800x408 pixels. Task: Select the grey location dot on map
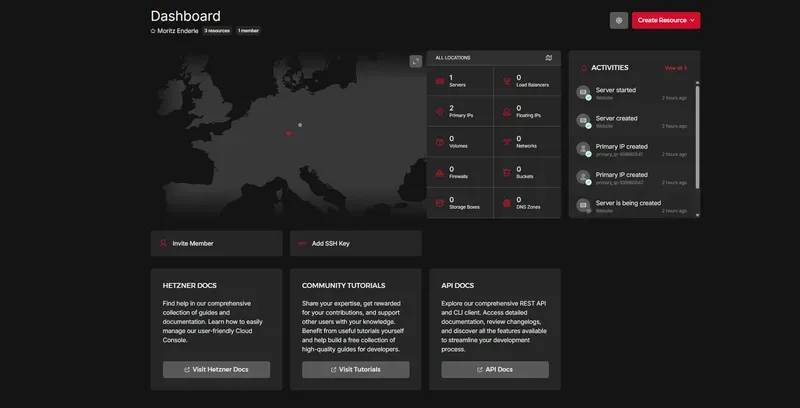[x=300, y=125]
